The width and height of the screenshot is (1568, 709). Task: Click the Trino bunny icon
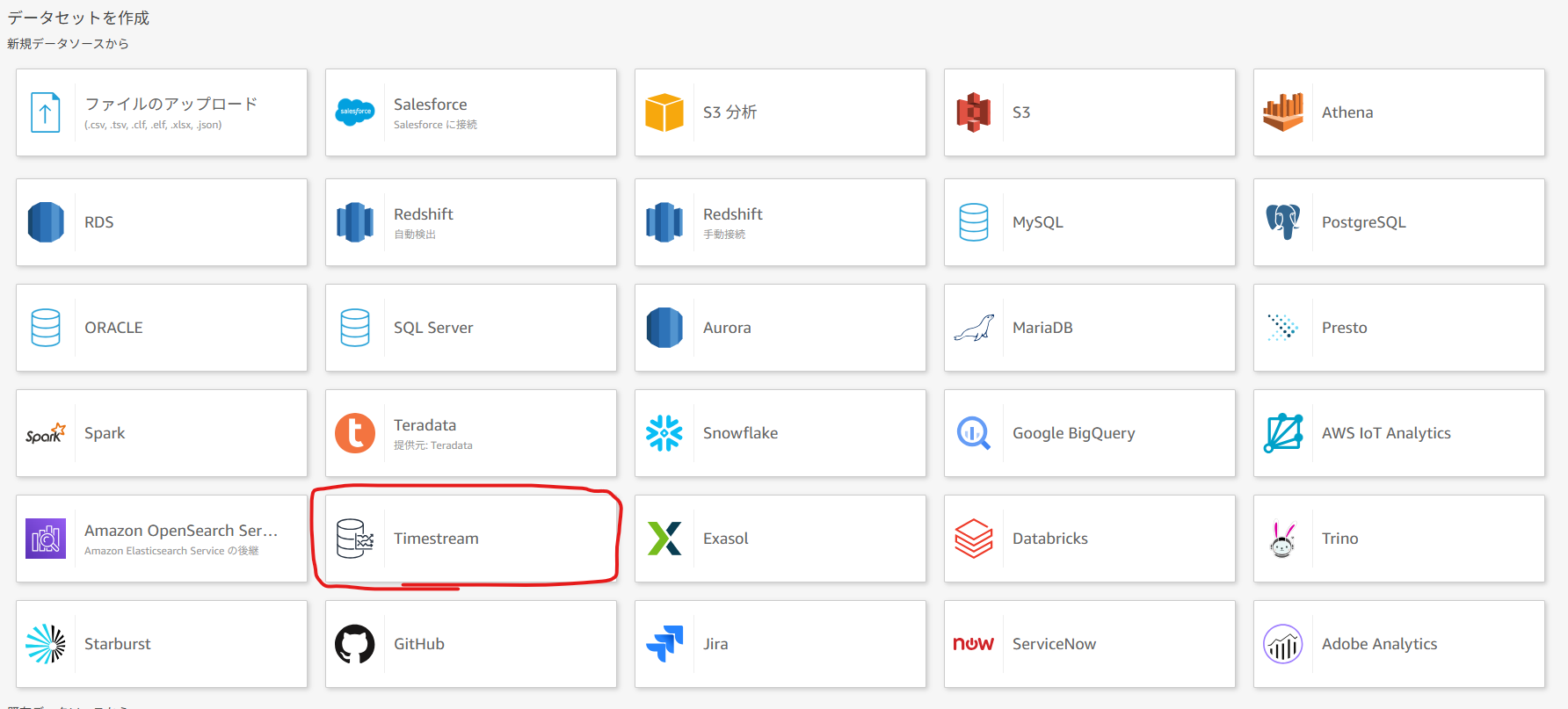[1283, 539]
